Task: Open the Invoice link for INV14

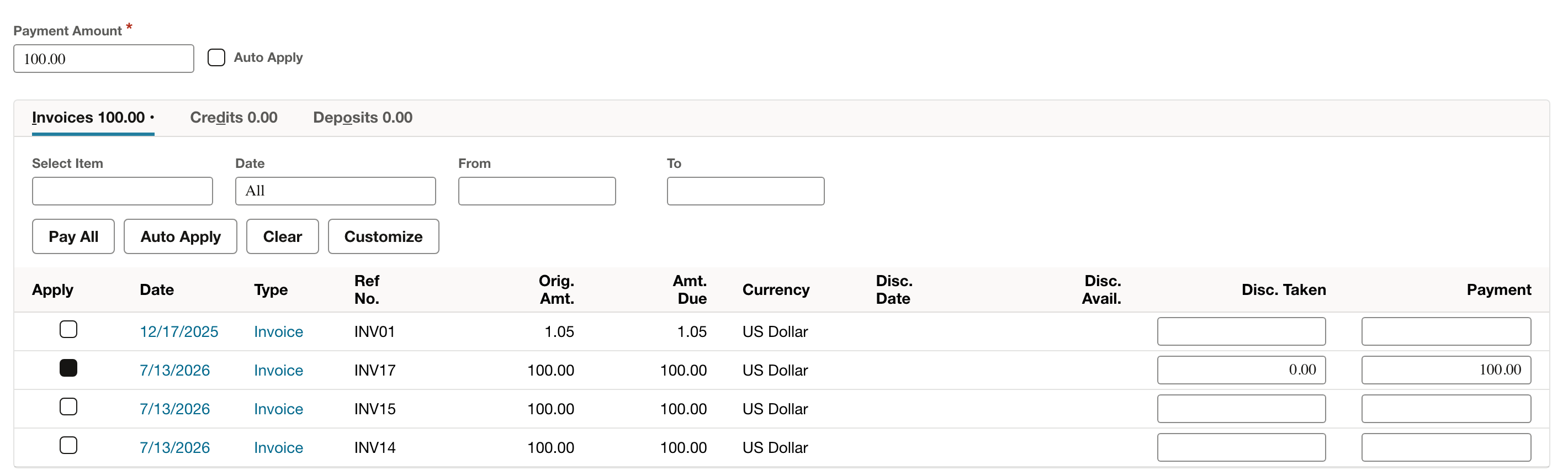Action: pos(278,447)
